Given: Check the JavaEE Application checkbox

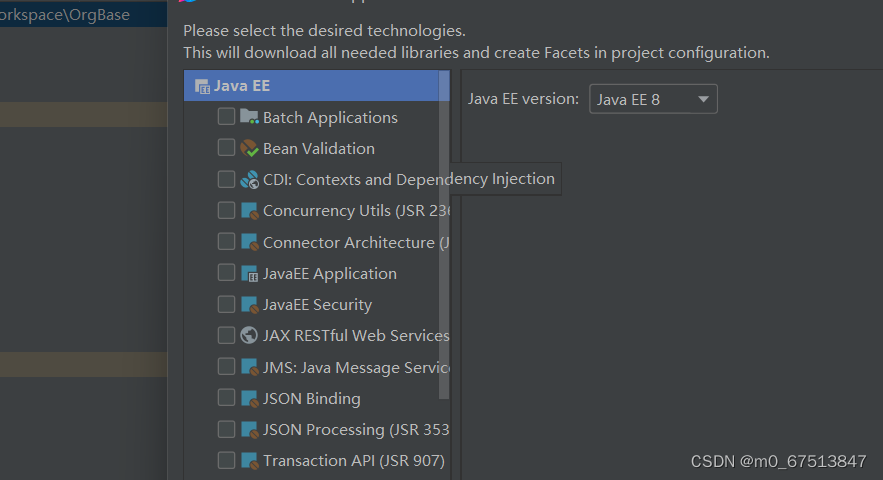Looking at the screenshot, I should (226, 273).
